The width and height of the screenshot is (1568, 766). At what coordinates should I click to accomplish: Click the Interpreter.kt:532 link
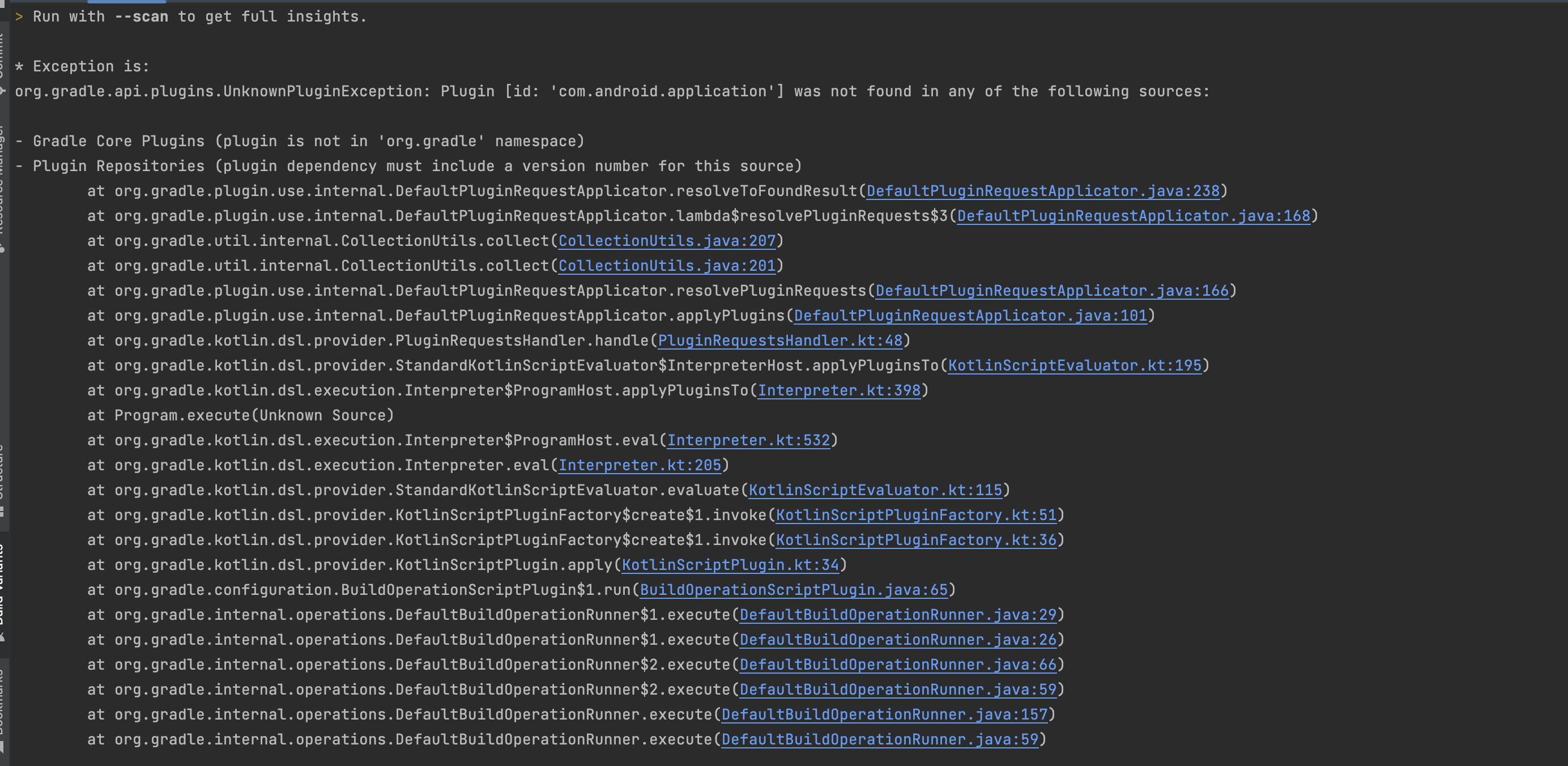click(x=748, y=441)
